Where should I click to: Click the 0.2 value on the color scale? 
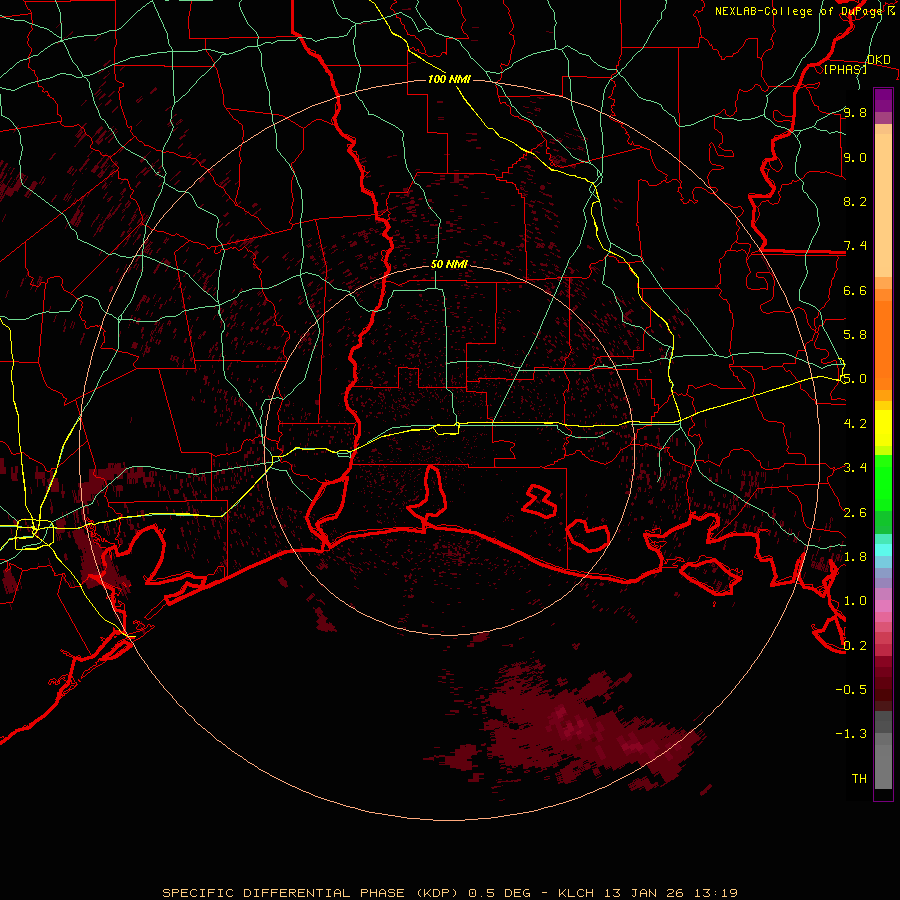pos(855,646)
